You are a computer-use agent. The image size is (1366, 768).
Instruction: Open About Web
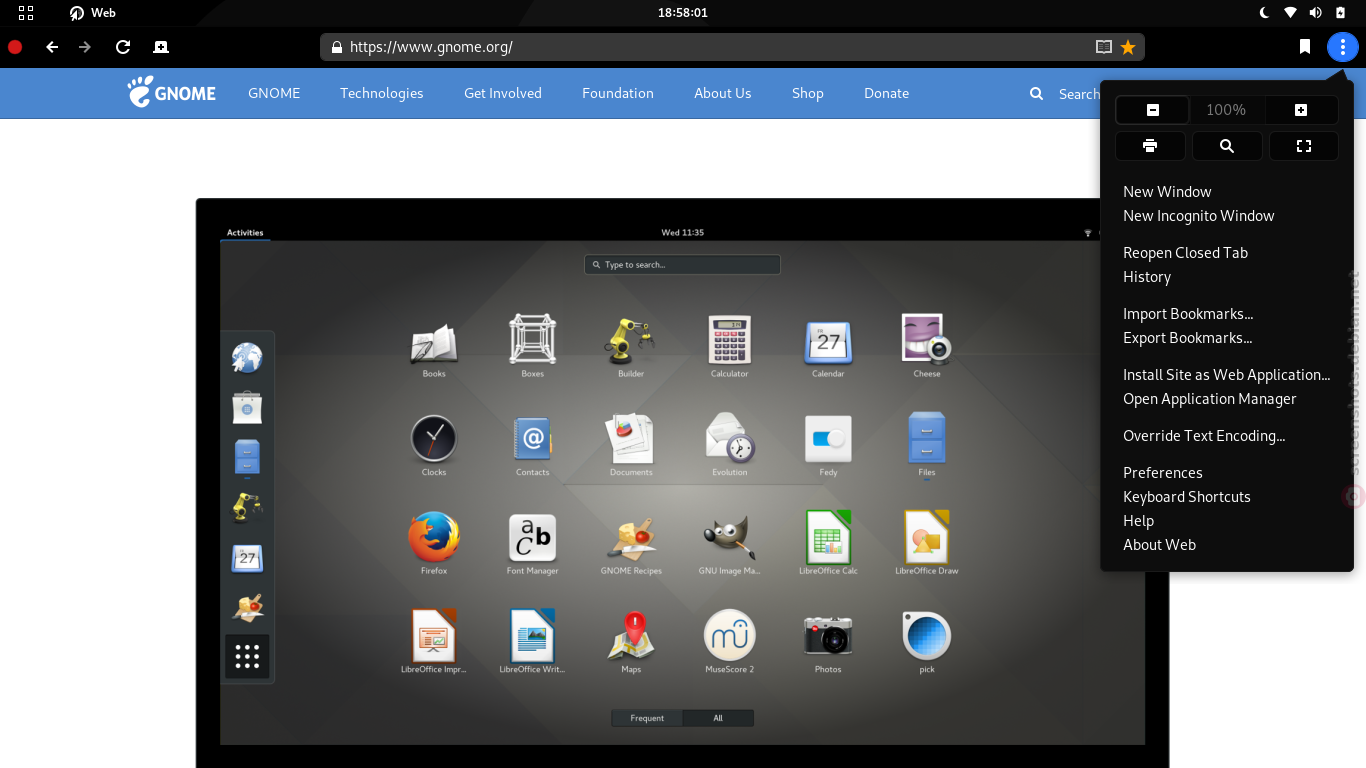tap(1159, 545)
